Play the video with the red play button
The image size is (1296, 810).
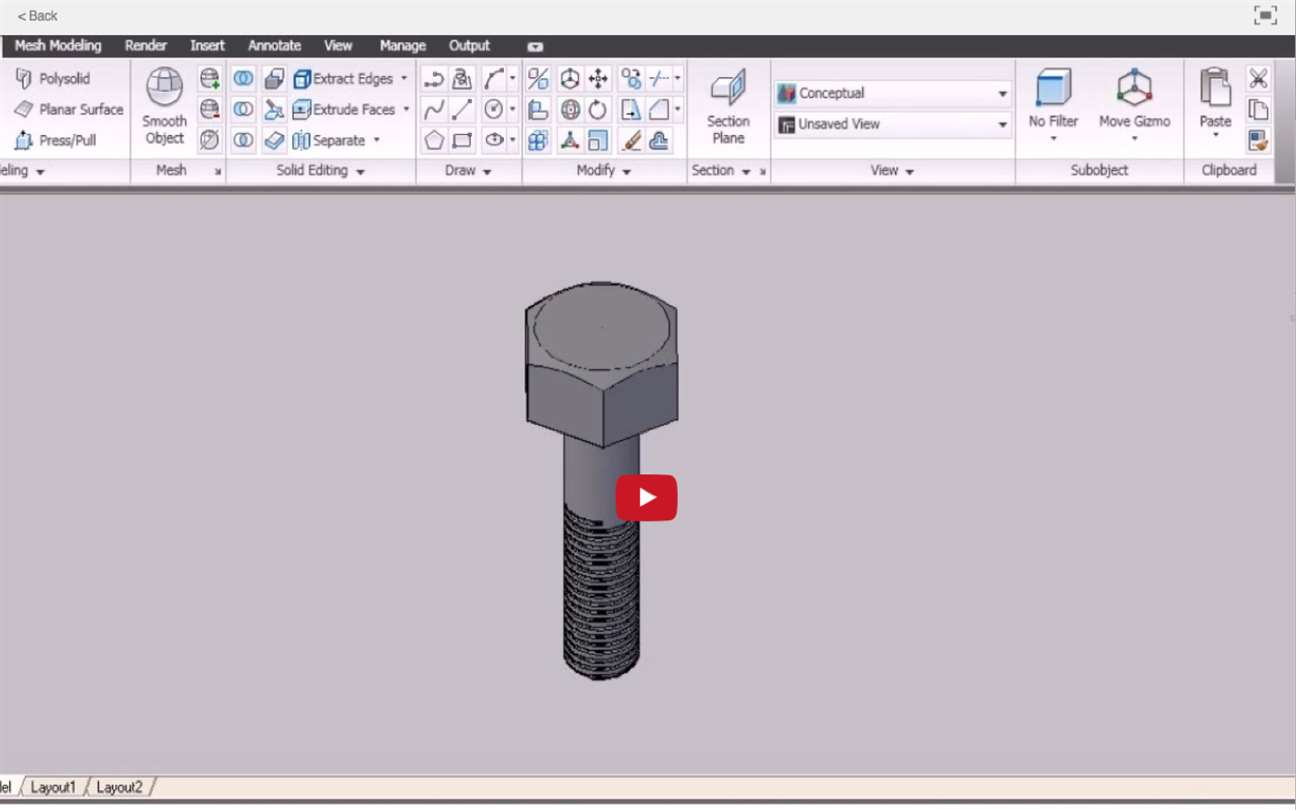pos(646,498)
